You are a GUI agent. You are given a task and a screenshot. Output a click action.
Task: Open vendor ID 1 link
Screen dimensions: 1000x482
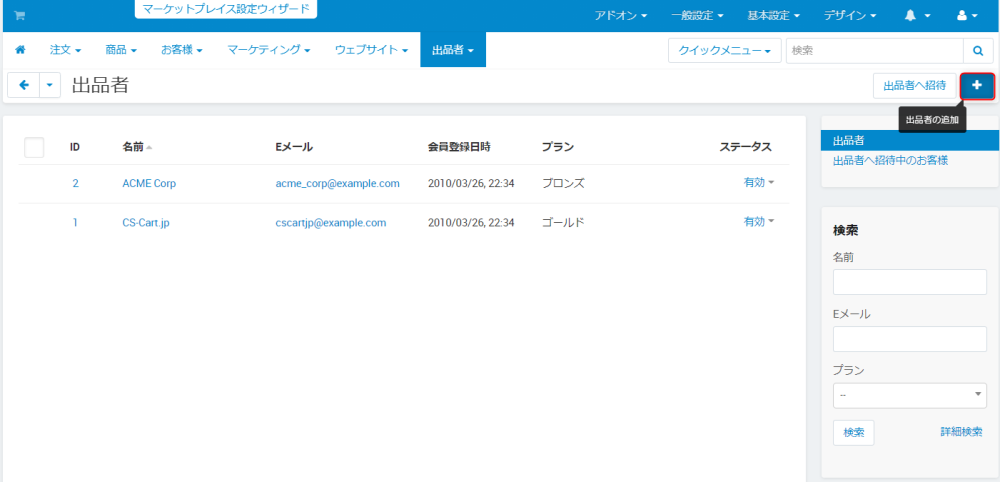pyautogui.click(x=75, y=223)
